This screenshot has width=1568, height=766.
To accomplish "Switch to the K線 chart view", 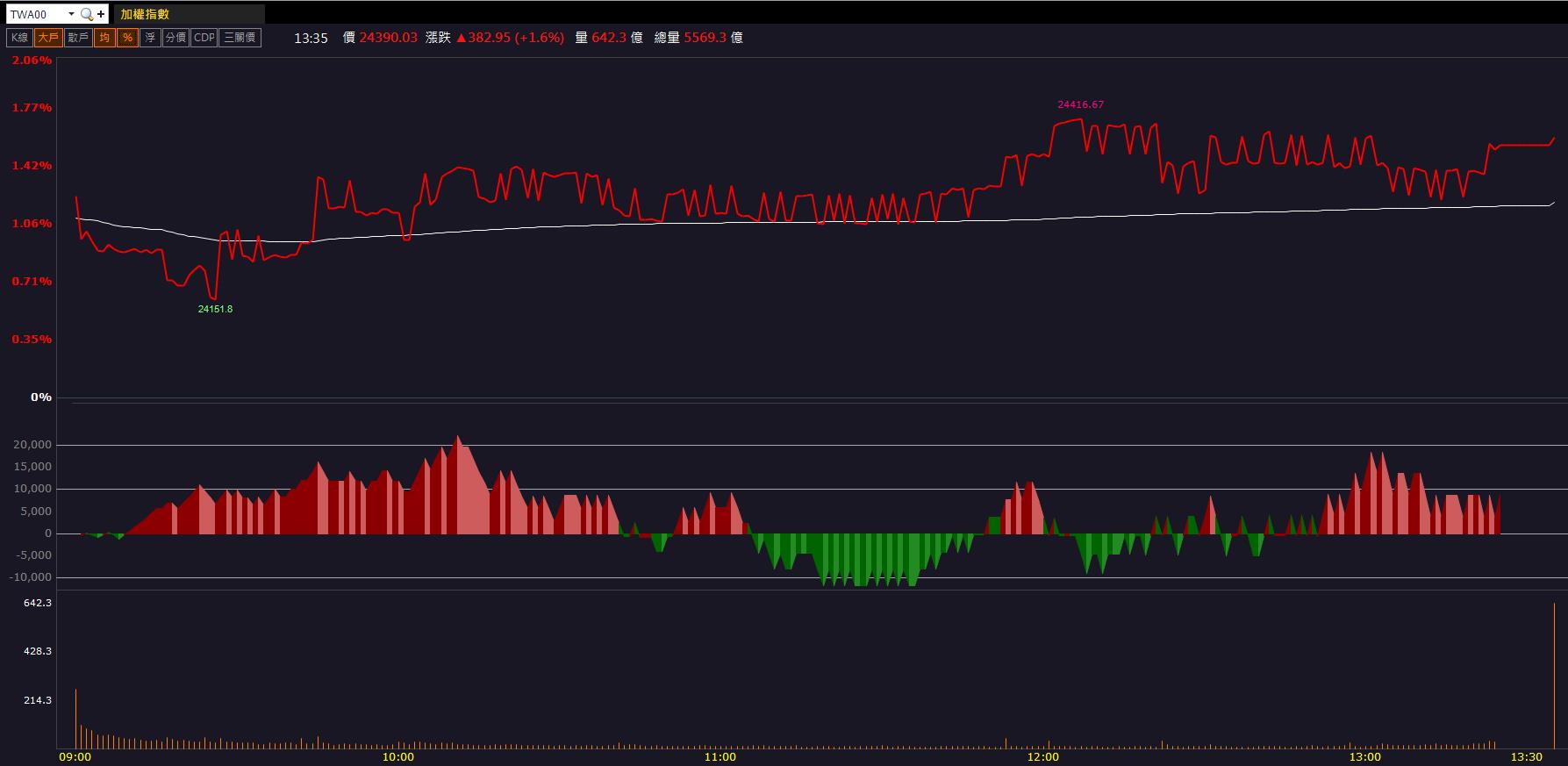I will pyautogui.click(x=19, y=38).
